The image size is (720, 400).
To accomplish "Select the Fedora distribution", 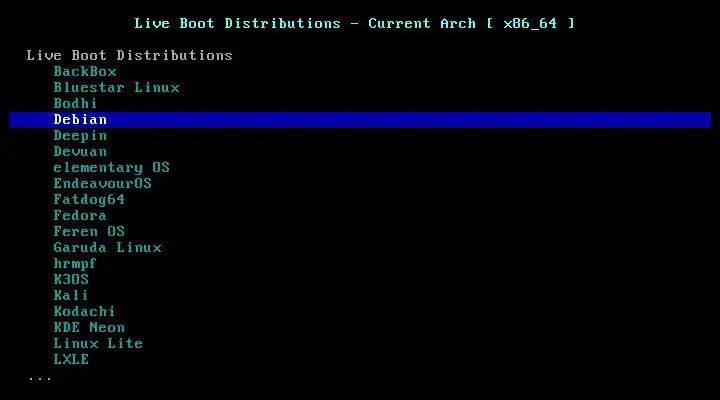I will [80, 215].
